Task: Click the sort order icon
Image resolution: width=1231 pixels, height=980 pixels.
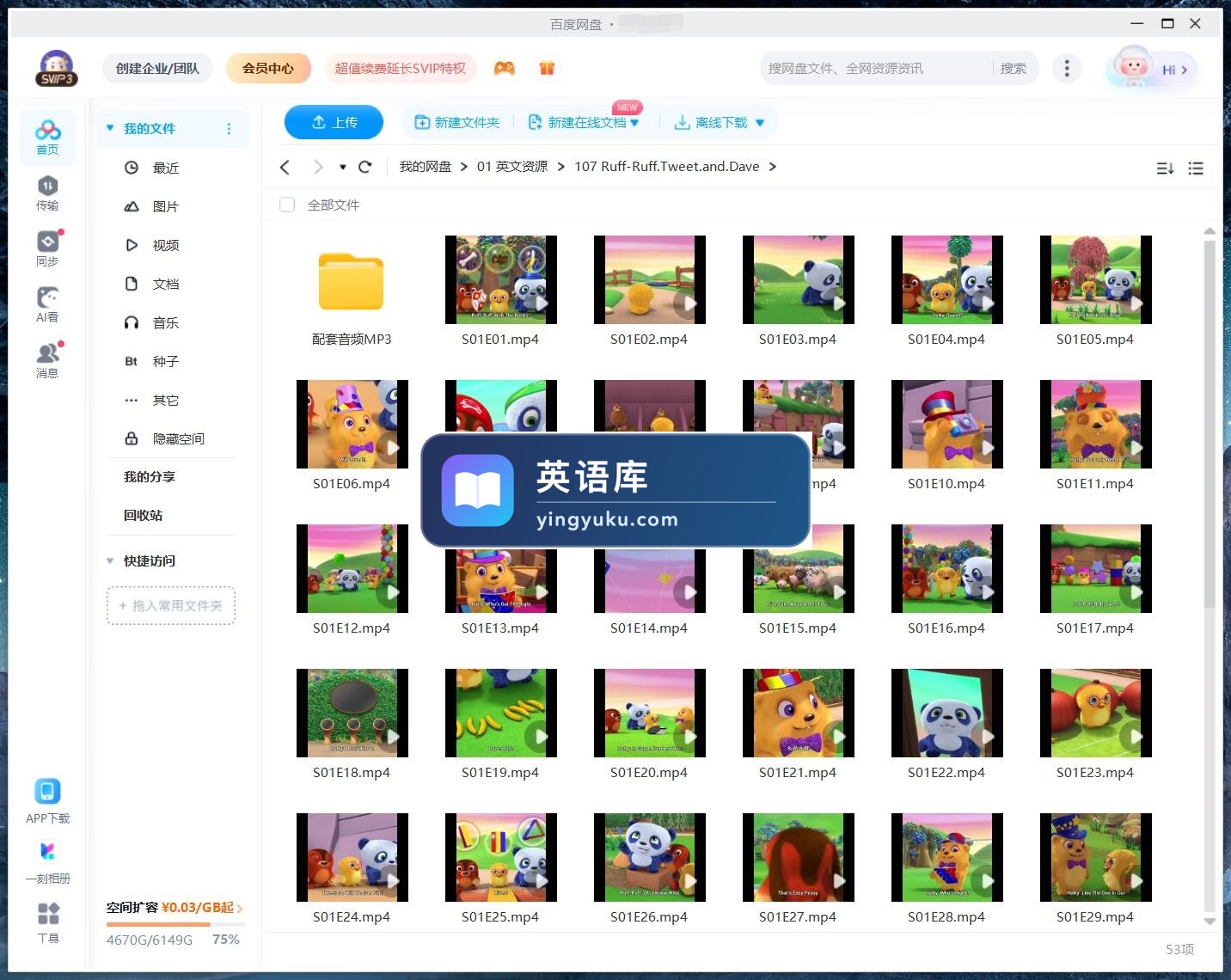Action: tap(1165, 168)
